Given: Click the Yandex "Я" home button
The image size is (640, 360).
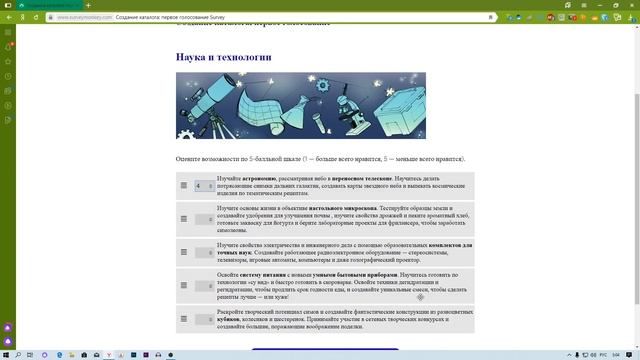Looking at the screenshot, I should tap(22, 18).
